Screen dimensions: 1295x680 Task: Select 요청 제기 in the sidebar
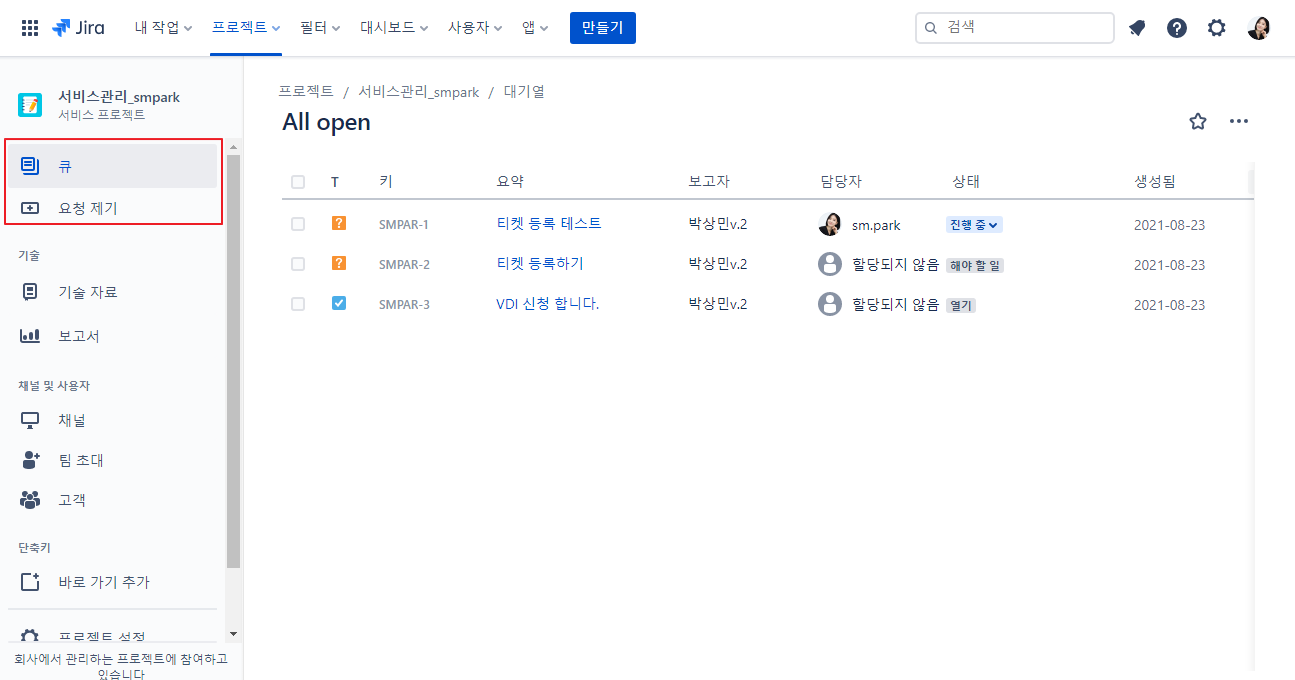tap(113, 208)
